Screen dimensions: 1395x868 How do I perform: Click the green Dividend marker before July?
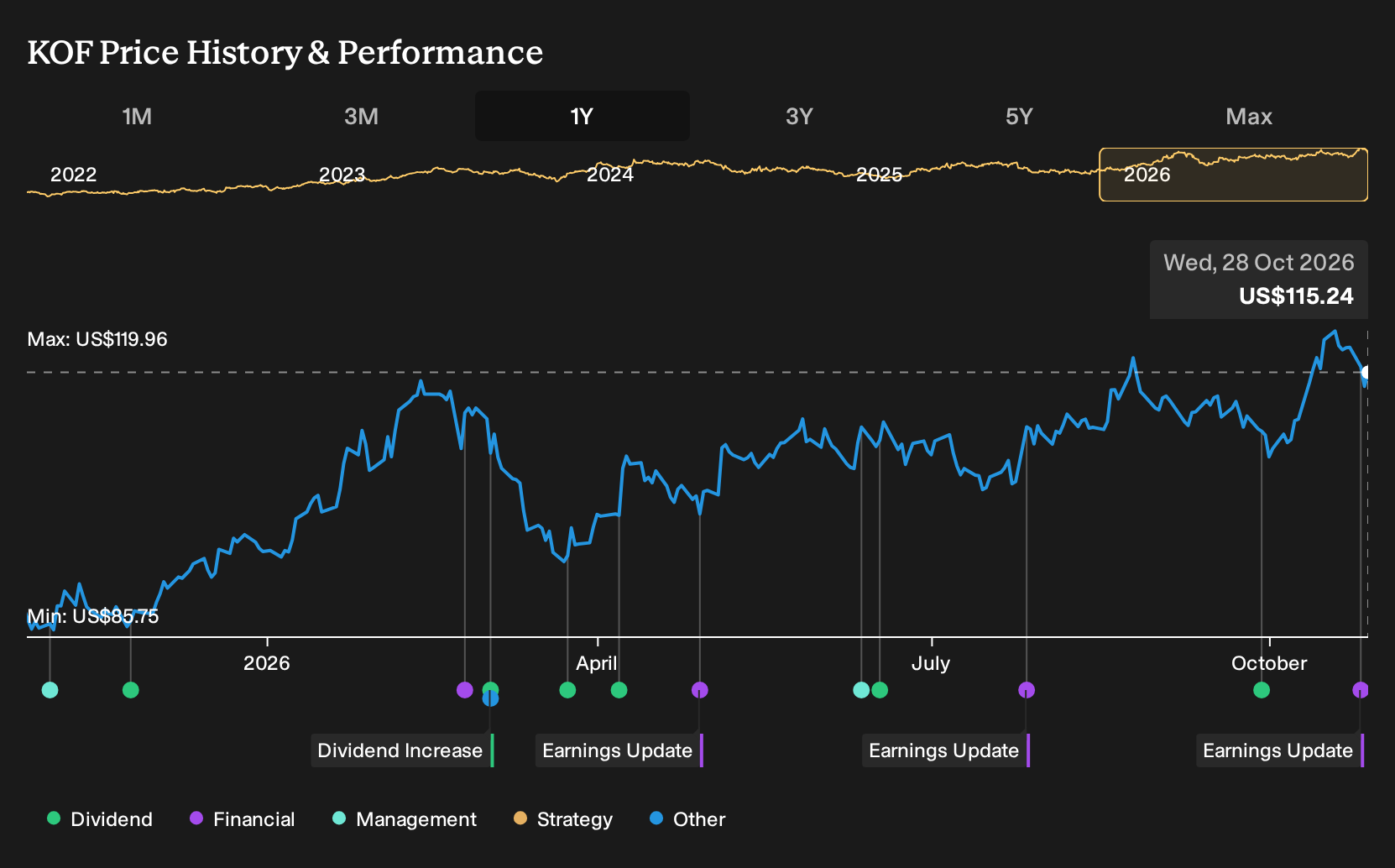(x=880, y=690)
